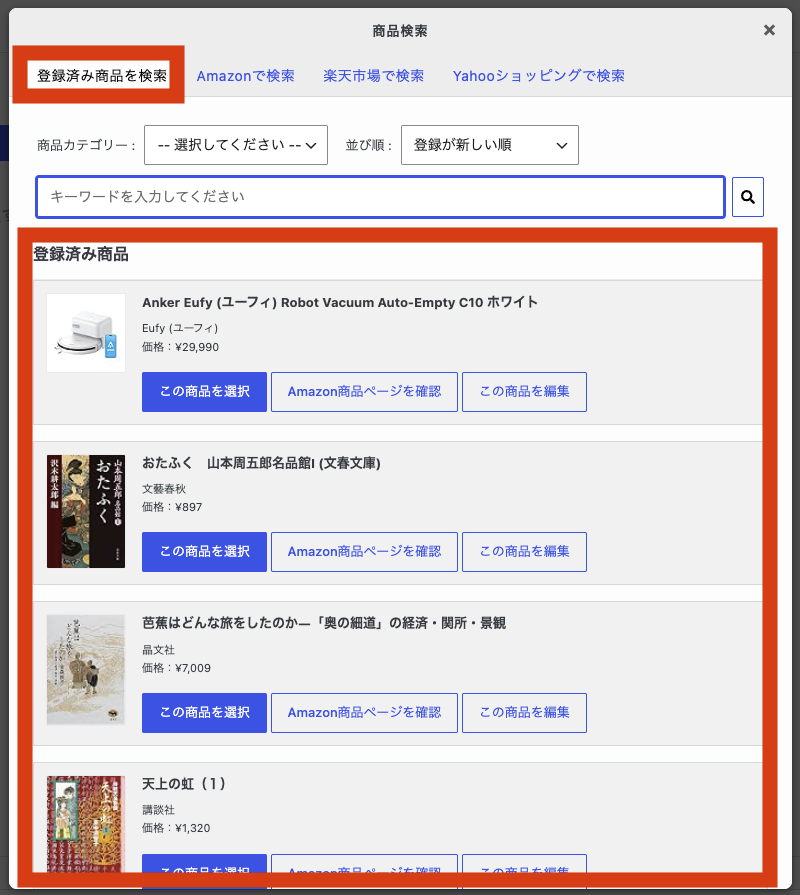
Task: Close the 商品検索 dialog with the X
Action: [x=769, y=30]
